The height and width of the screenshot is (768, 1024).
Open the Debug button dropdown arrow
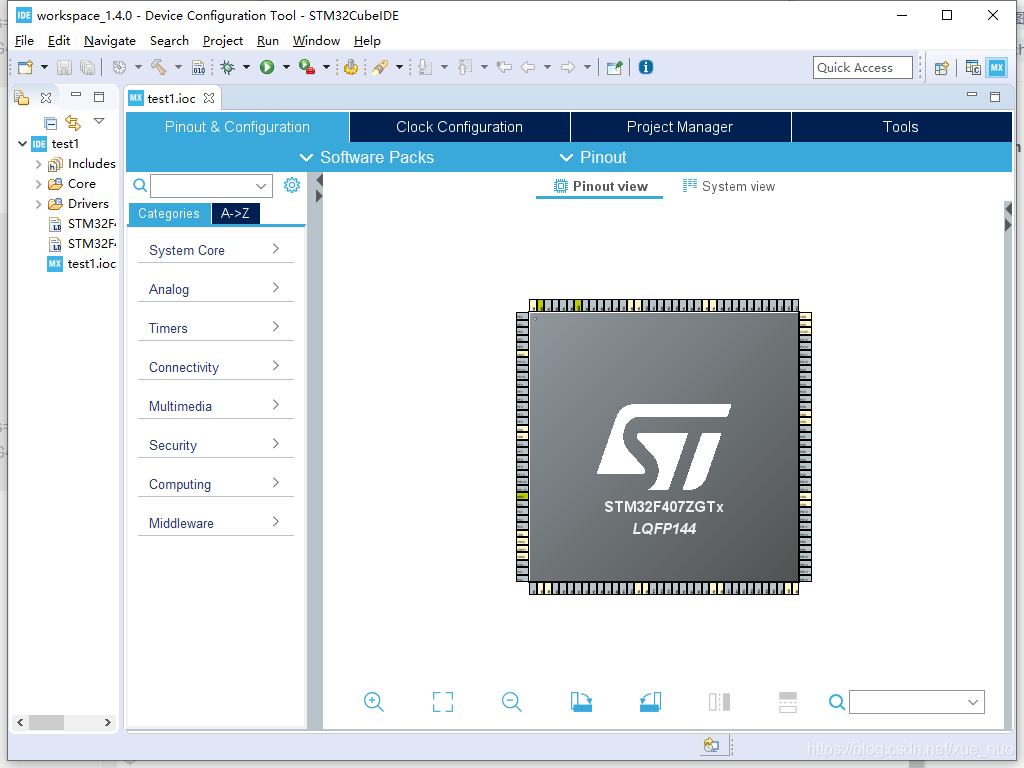tap(246, 67)
